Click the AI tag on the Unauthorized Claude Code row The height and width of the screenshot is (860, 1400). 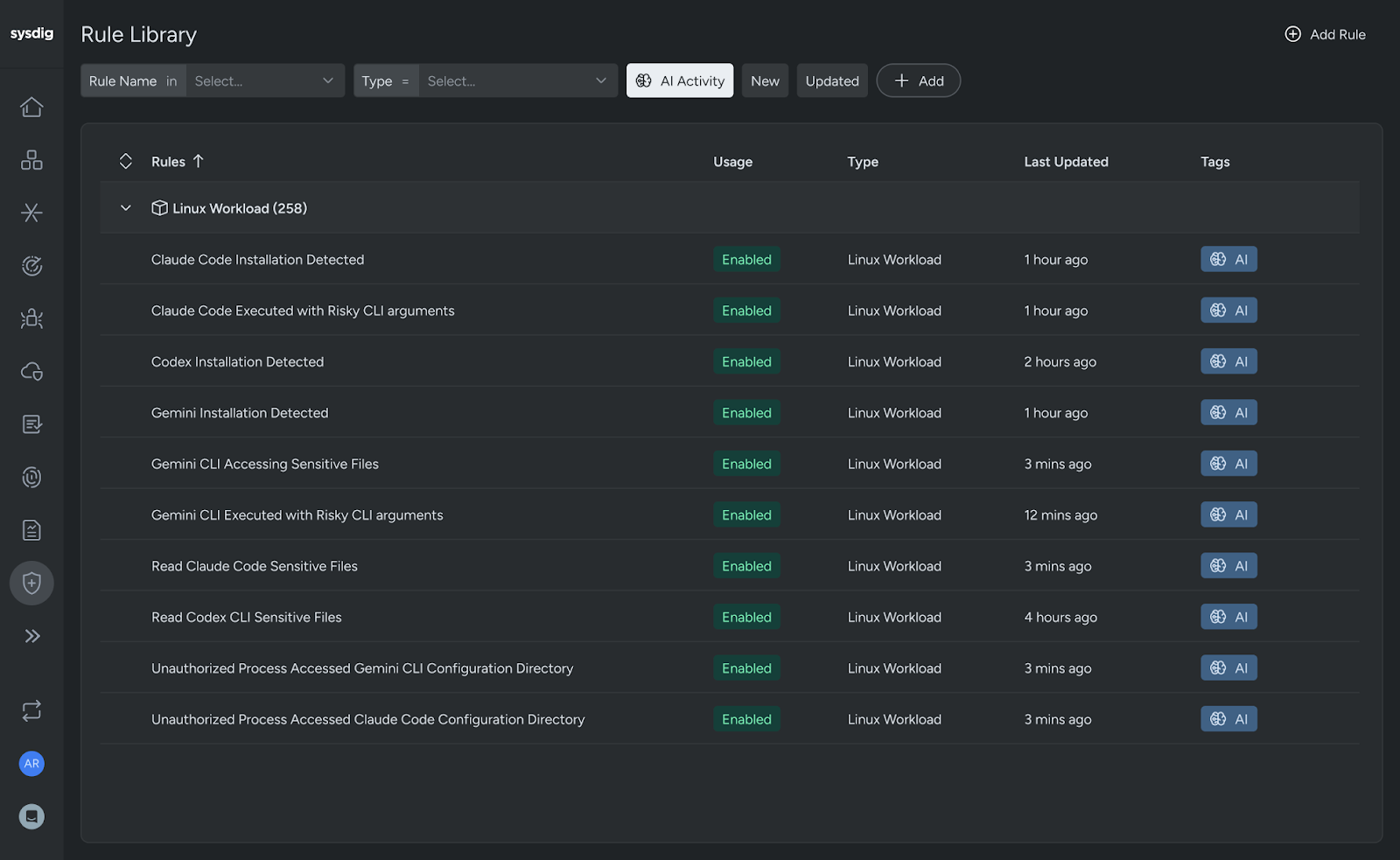coord(1228,719)
